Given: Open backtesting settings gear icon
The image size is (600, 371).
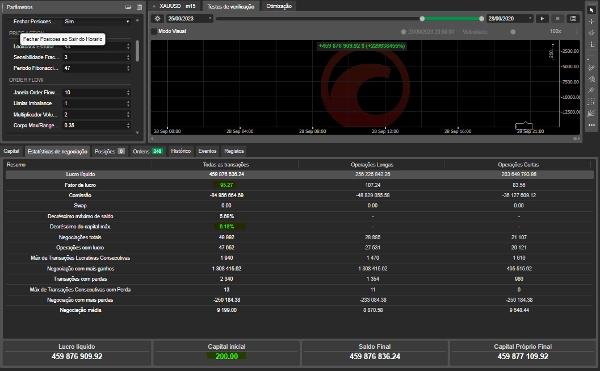Looking at the screenshot, I should click(157, 18).
